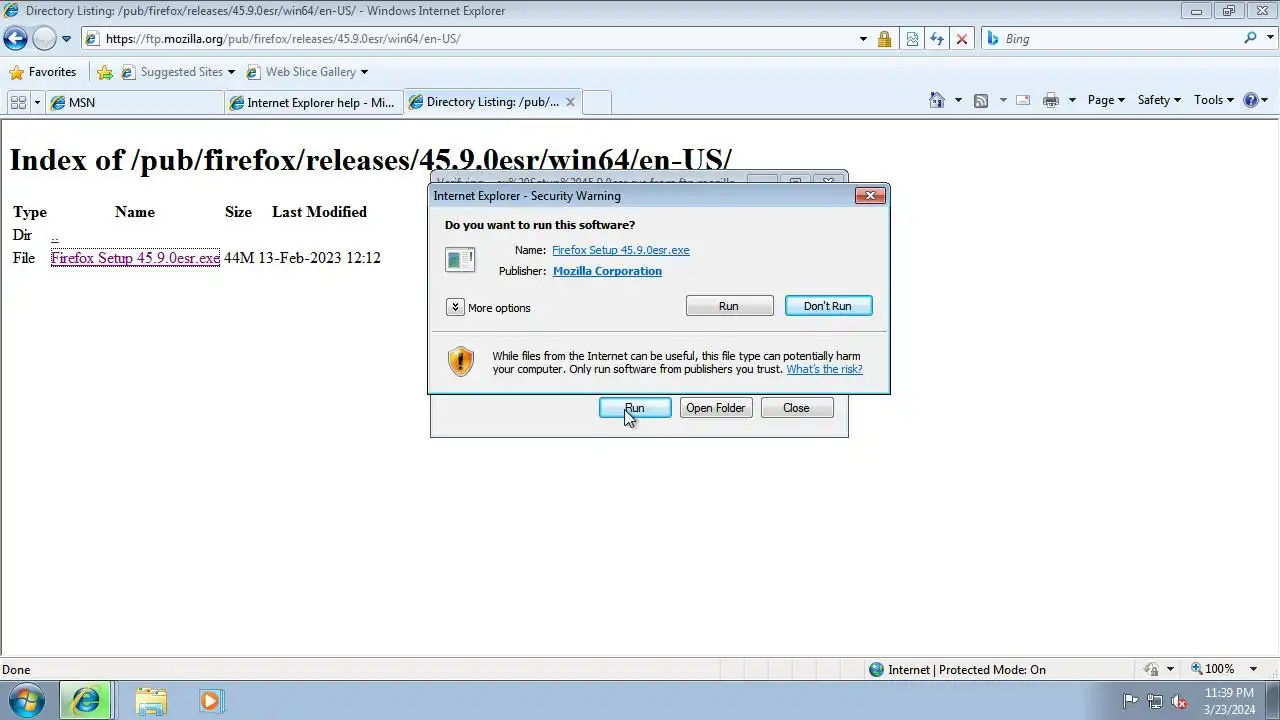
Task: Click the Home icon in command bar
Action: point(937,100)
